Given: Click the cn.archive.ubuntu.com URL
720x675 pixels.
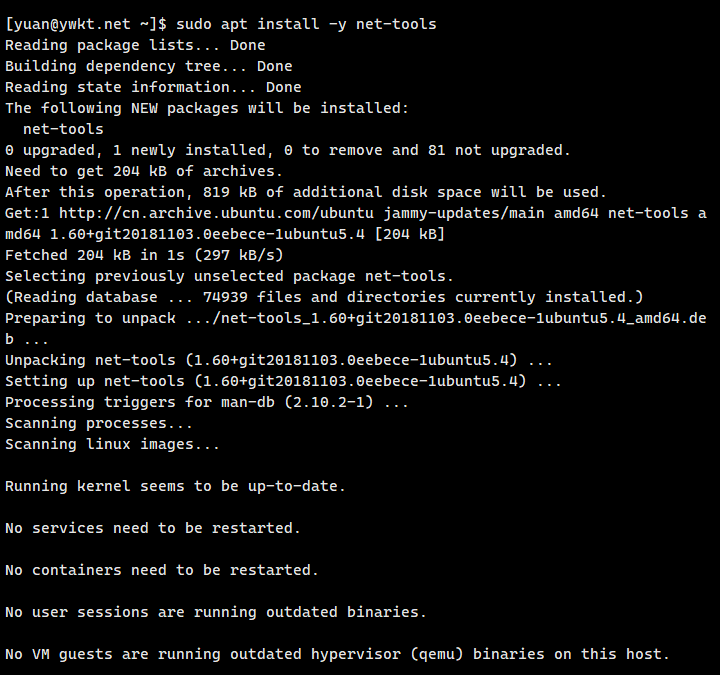Looking at the screenshot, I should pyautogui.click(x=216, y=213).
